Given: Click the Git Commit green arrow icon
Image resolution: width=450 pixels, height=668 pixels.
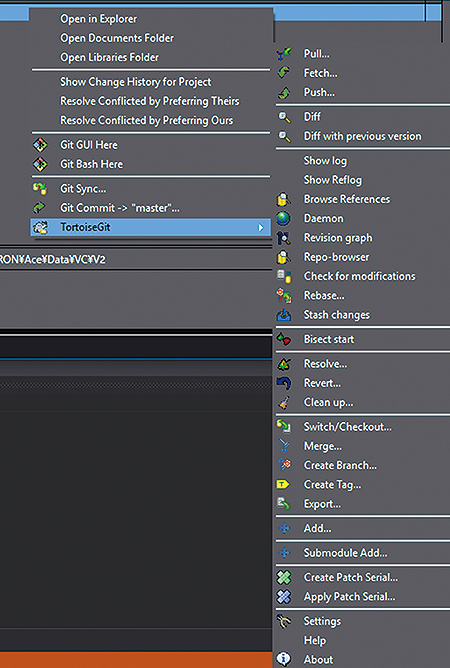Looking at the screenshot, I should pos(39,208).
